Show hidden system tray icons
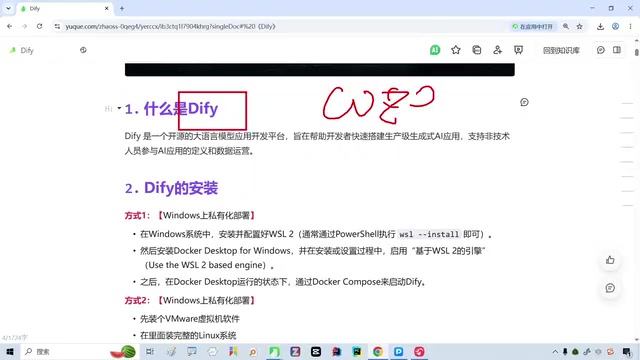 555,351
